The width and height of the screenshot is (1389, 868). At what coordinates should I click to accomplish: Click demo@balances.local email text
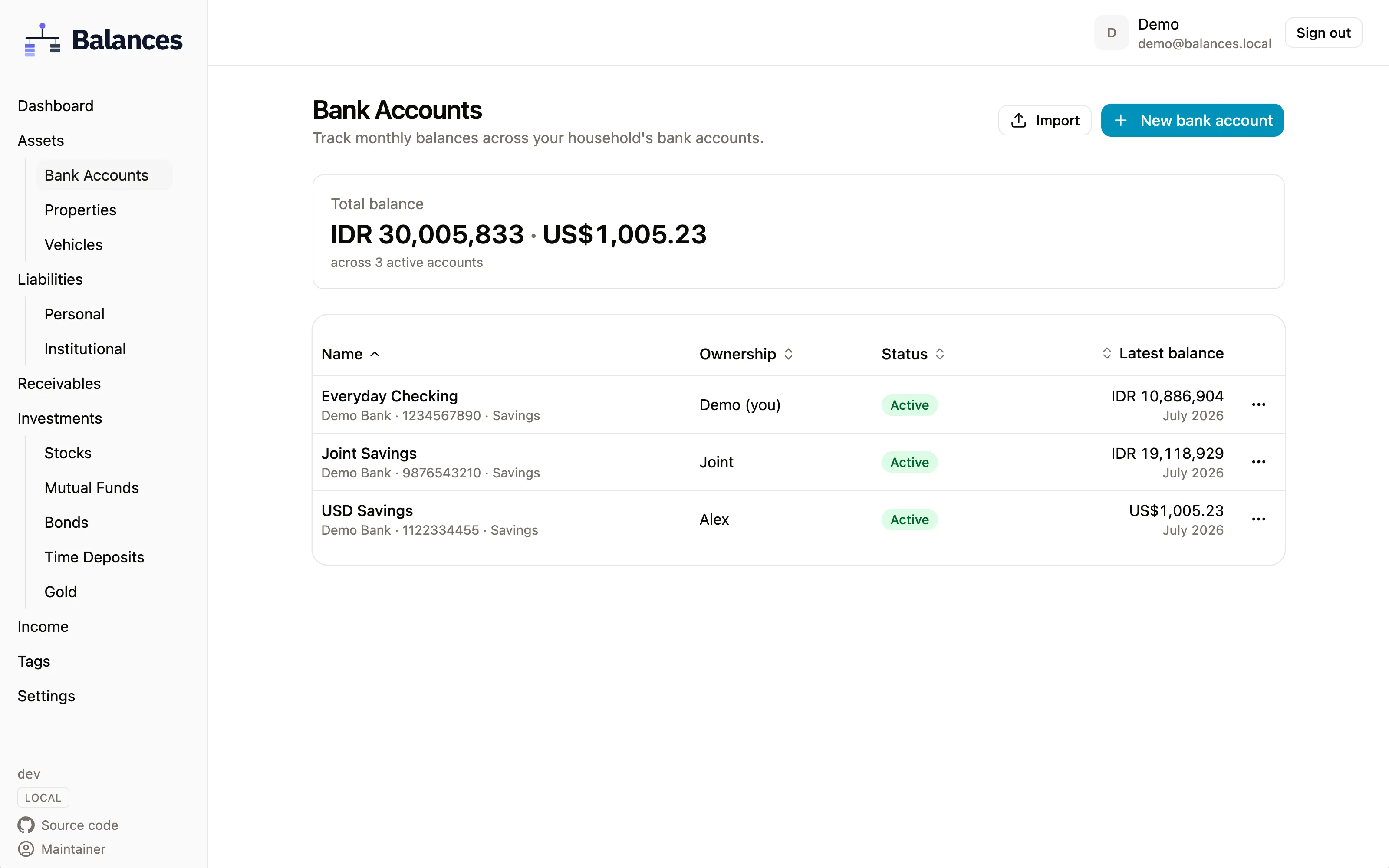tap(1204, 44)
